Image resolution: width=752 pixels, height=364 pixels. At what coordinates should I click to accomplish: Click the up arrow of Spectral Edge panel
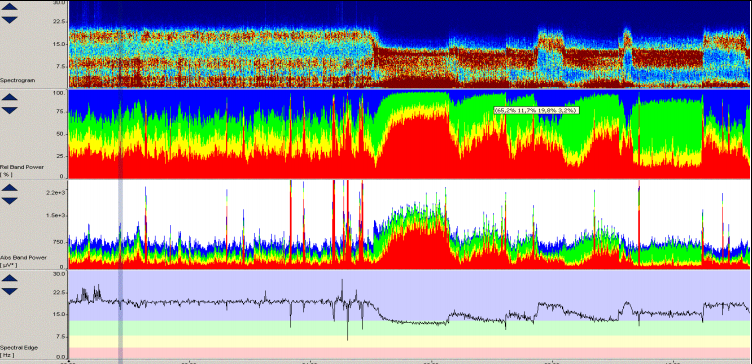(x=10, y=279)
